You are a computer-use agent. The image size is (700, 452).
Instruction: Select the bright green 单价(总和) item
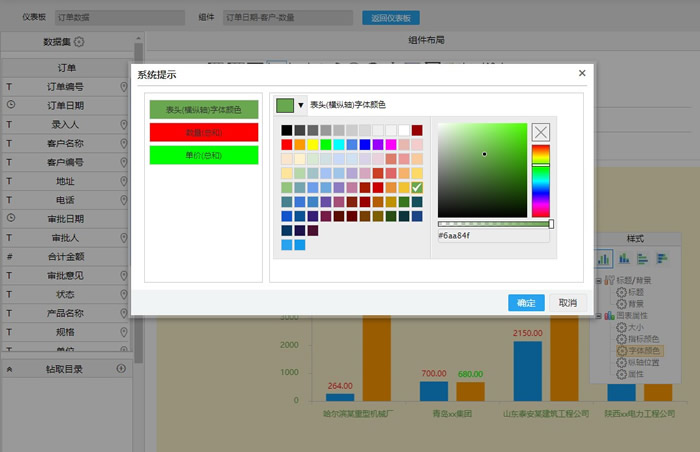[x=203, y=155]
